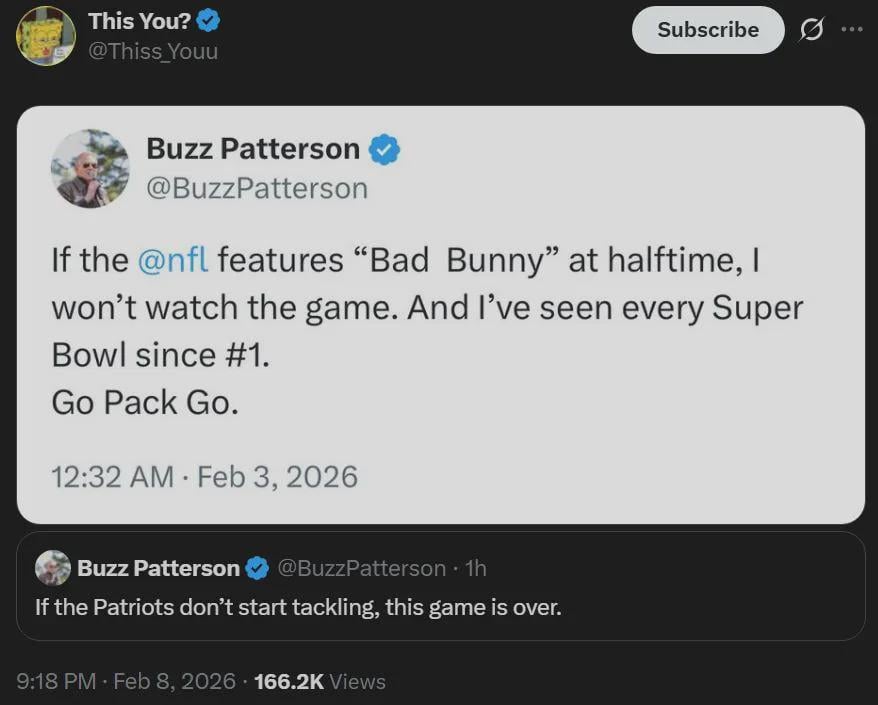The height and width of the screenshot is (705, 878).
Task: Click the small avatar in the quoted tweet
Action: pos(53,568)
